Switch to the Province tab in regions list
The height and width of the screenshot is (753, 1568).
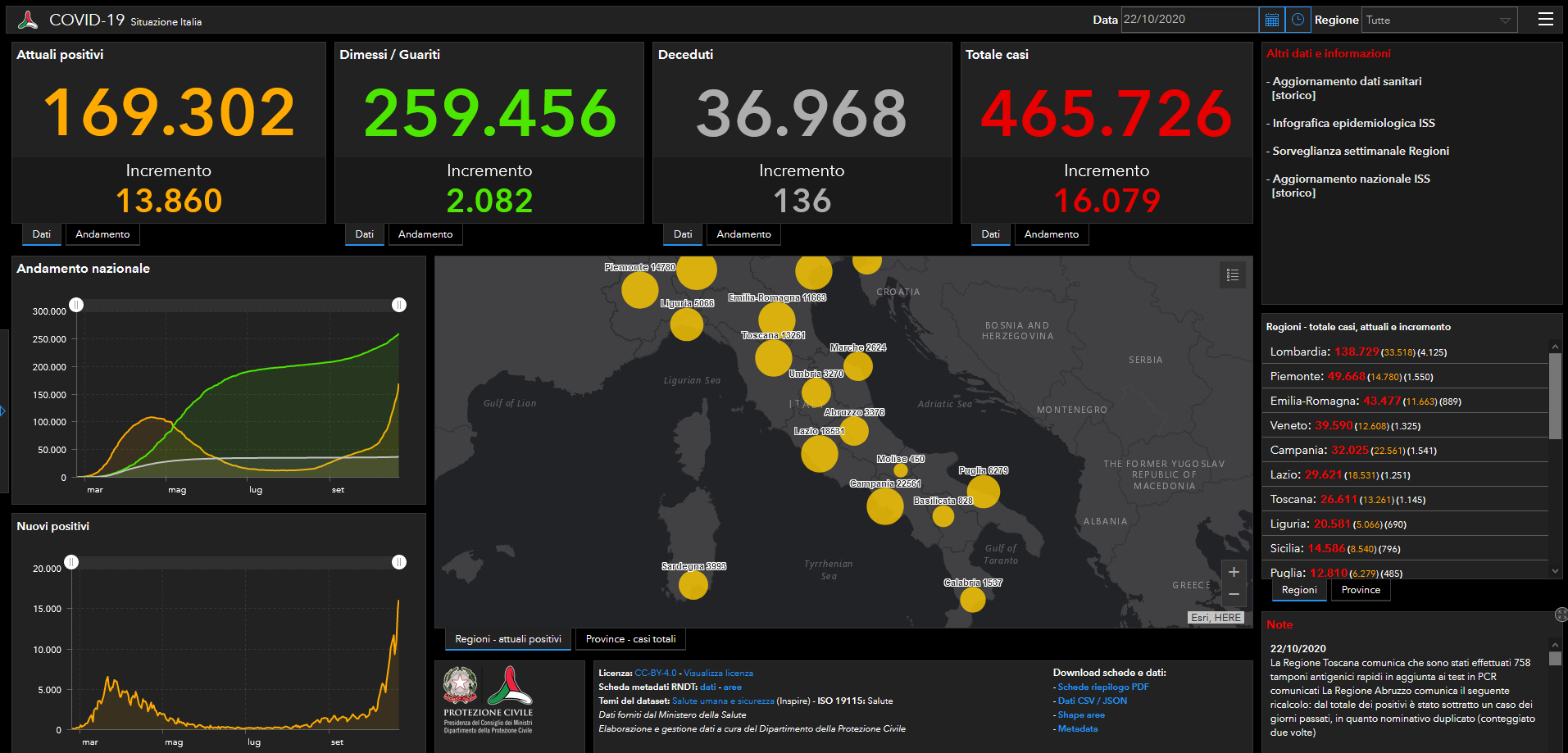(x=1361, y=590)
